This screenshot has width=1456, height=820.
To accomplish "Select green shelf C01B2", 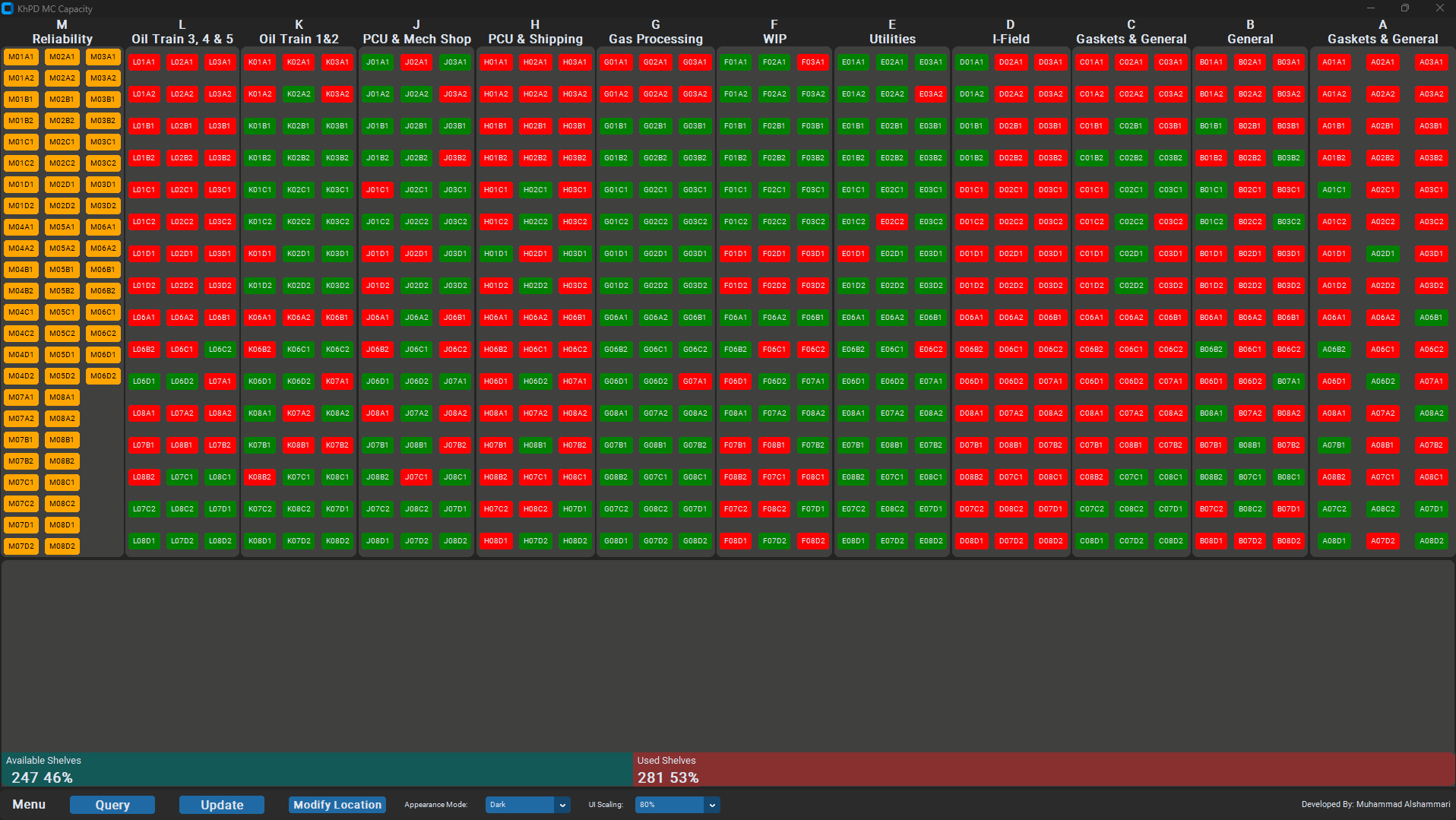I will tap(1092, 158).
